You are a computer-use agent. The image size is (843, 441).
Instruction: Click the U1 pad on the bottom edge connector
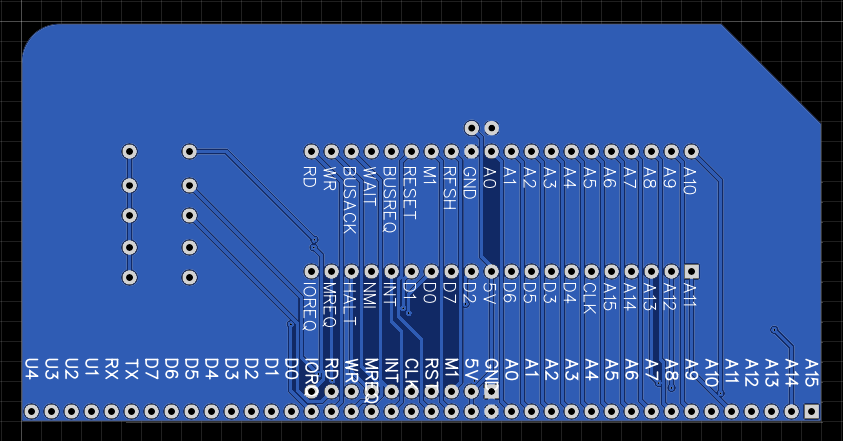pos(91,411)
